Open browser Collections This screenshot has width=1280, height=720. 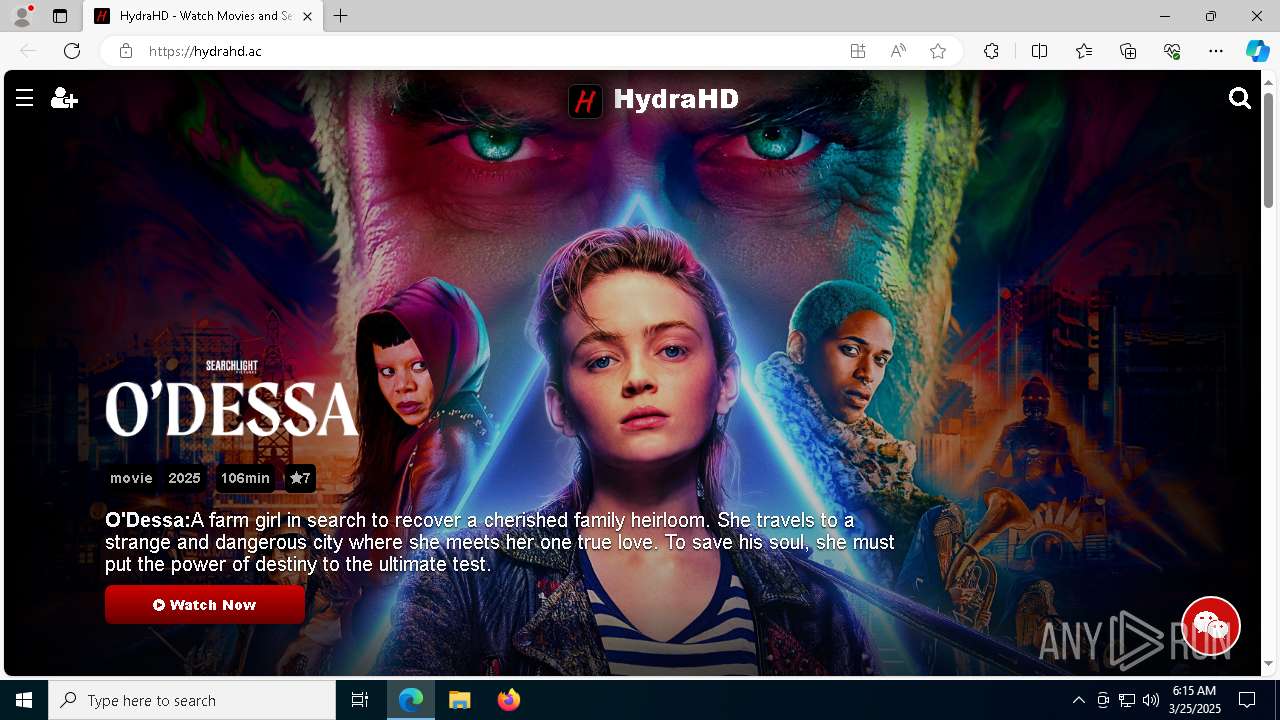pos(1128,51)
